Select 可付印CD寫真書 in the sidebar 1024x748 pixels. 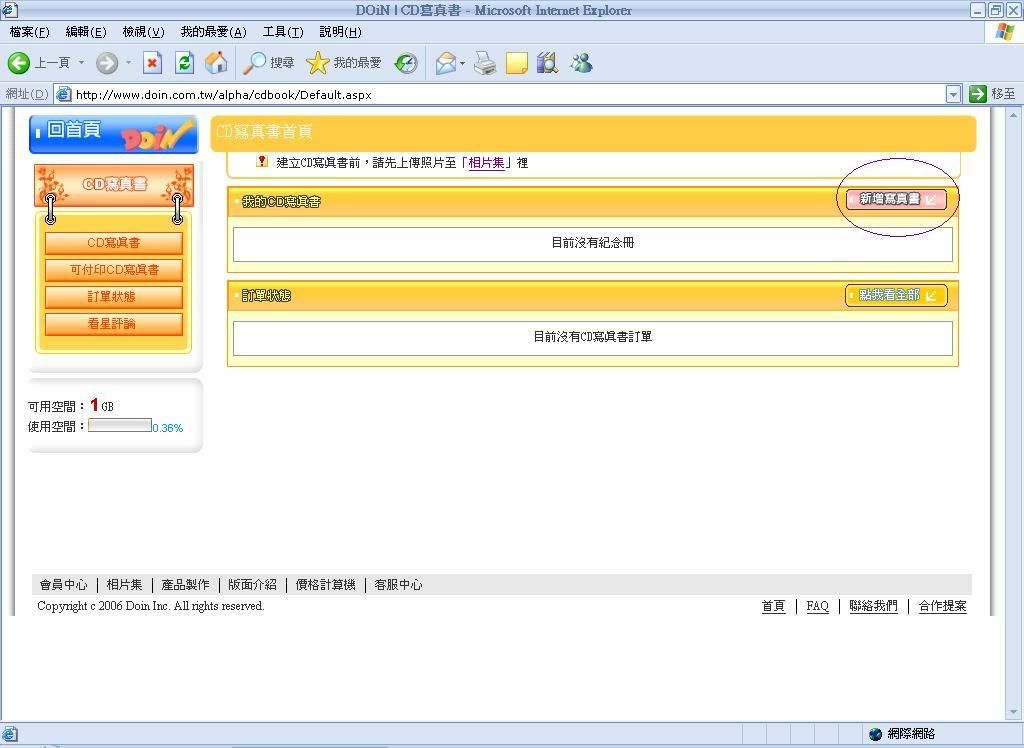pos(114,270)
